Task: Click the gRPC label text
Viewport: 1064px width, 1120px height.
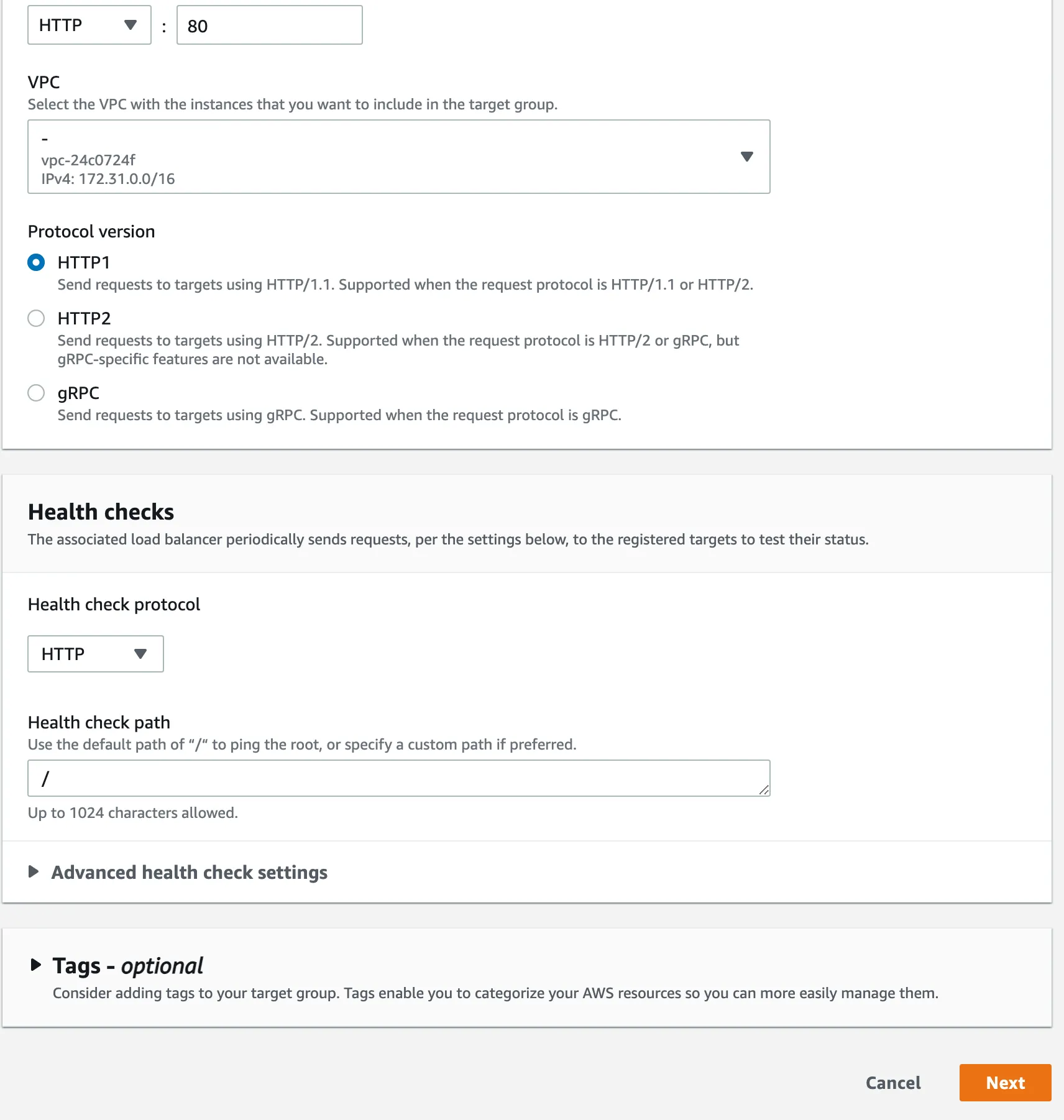Action: (78, 393)
